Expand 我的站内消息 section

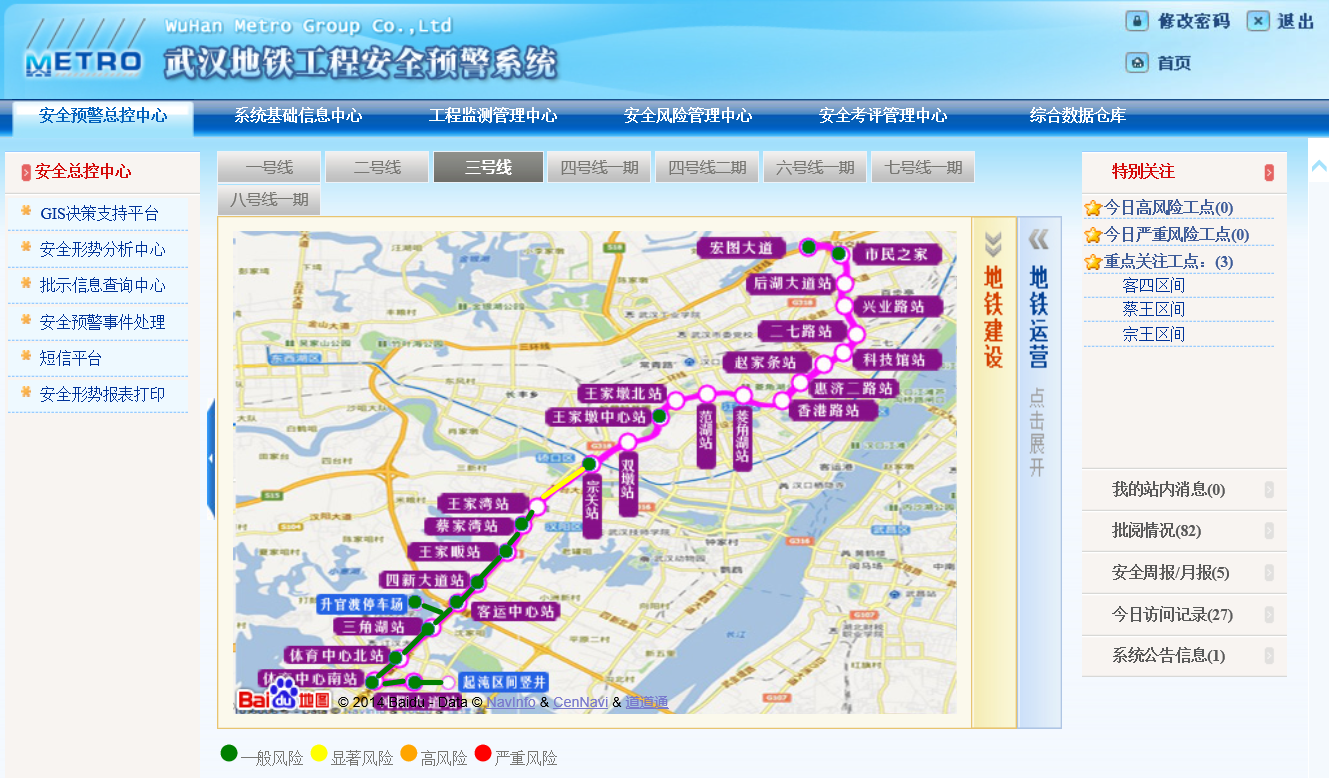[x=1269, y=490]
